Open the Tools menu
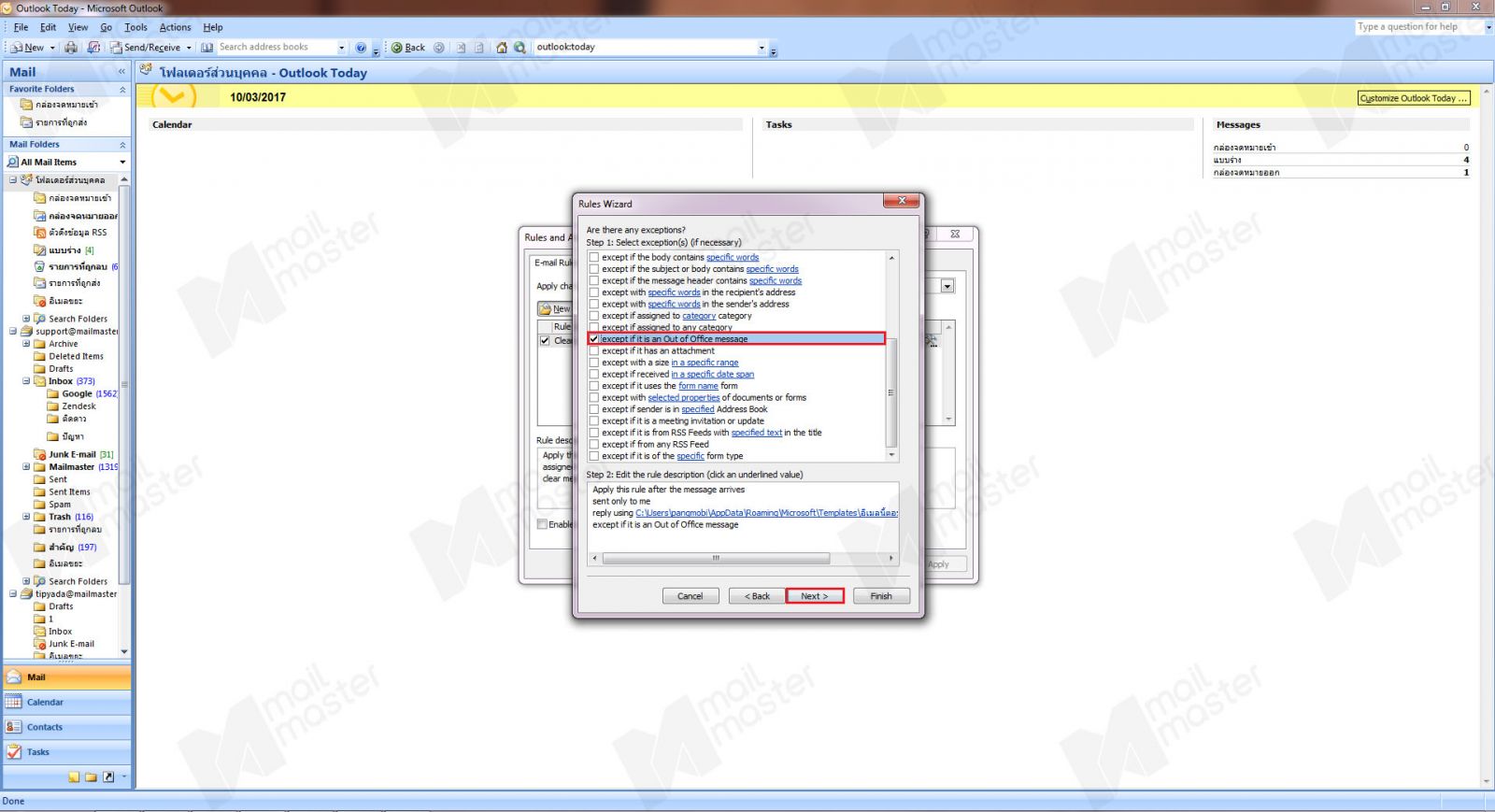This screenshot has width=1495, height=812. pos(136,27)
